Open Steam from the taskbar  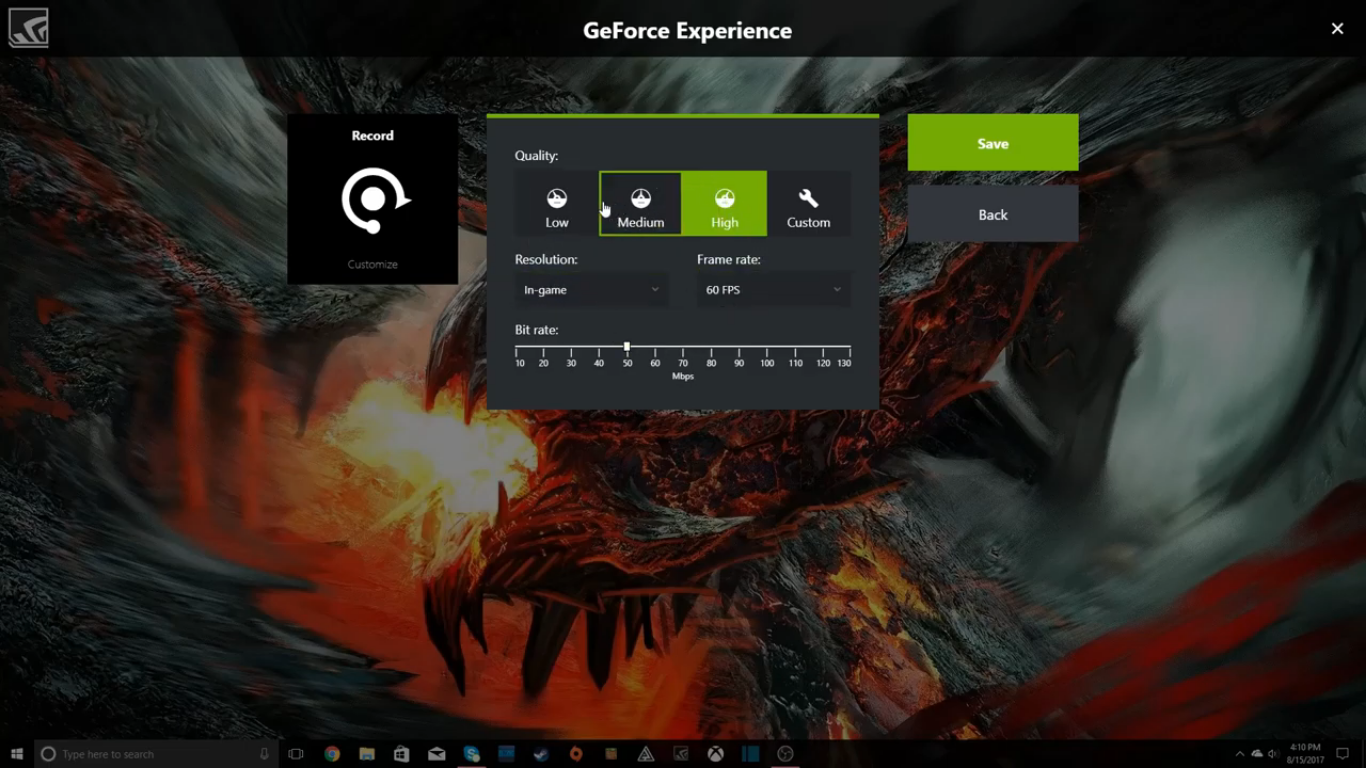click(541, 754)
